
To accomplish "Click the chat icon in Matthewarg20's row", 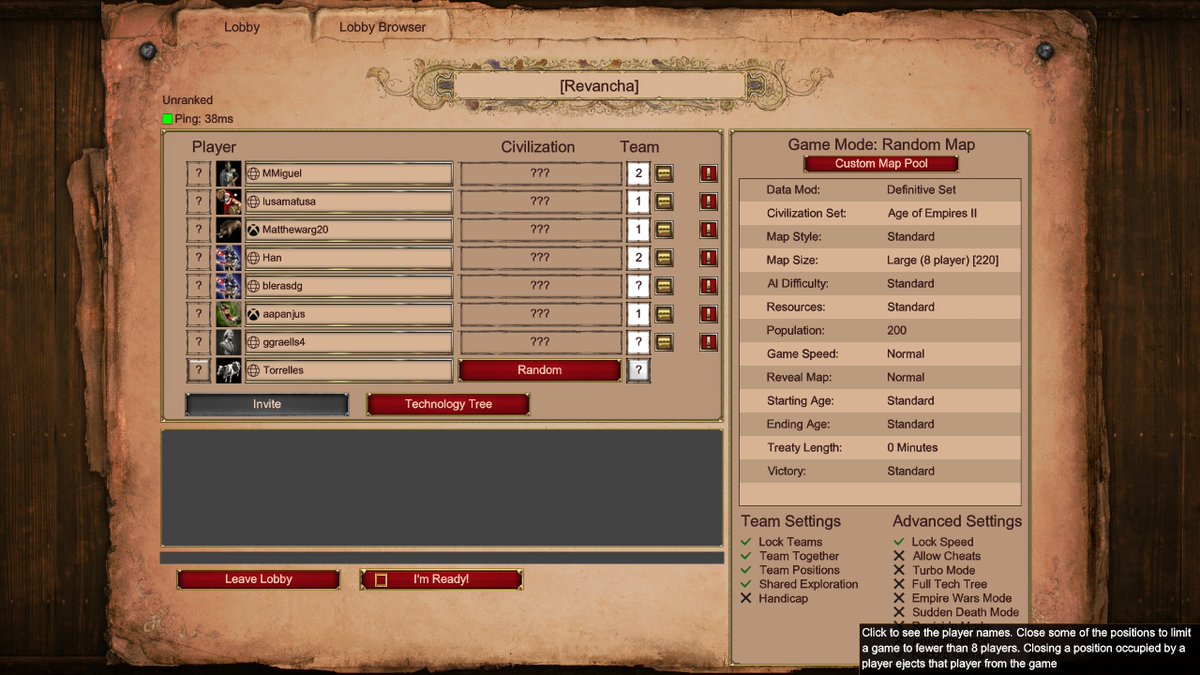I will click(x=664, y=230).
